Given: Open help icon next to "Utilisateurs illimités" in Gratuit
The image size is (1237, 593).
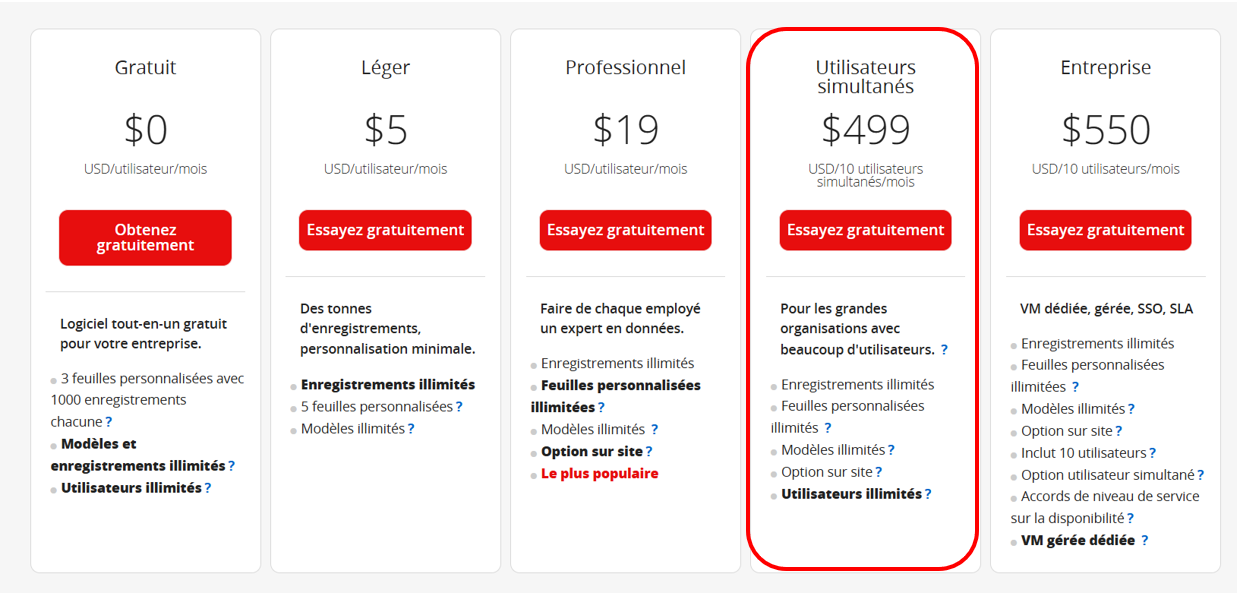Looking at the screenshot, I should pyautogui.click(x=208, y=488).
